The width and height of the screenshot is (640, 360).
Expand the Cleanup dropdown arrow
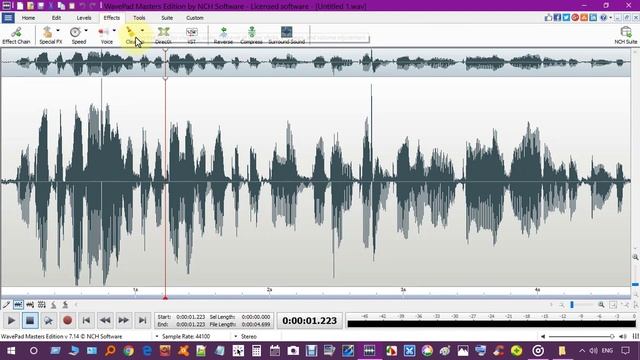142,31
